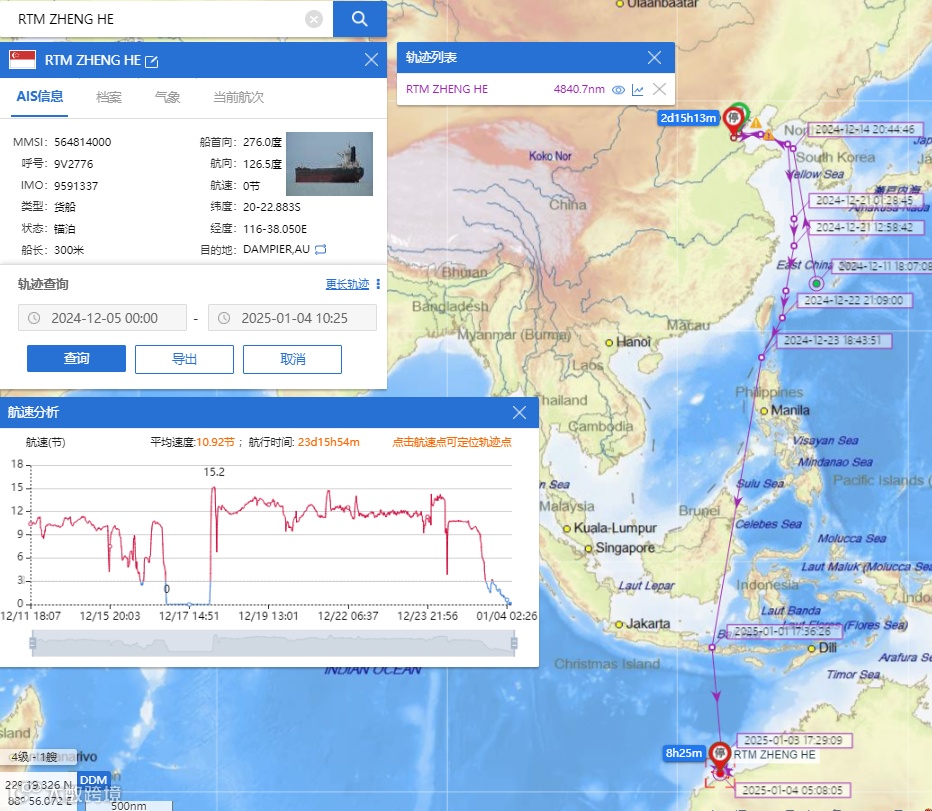Click the RTM ZHENG HE map ship label

(x=774, y=755)
